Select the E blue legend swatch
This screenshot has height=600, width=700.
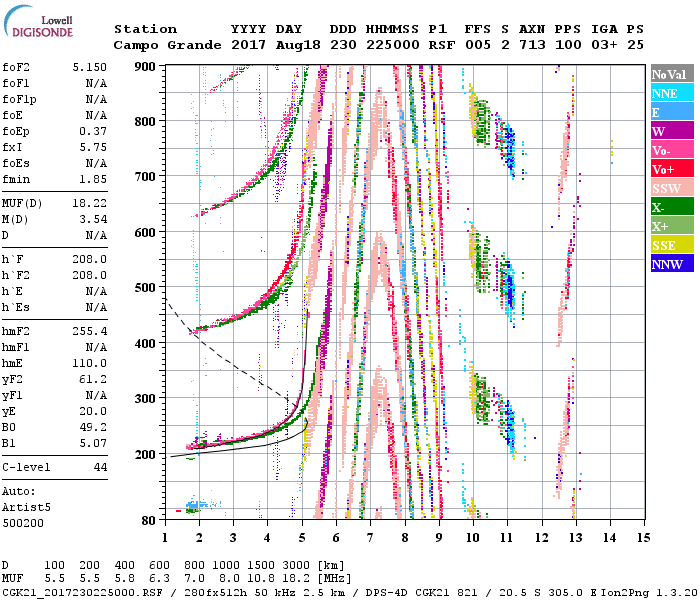672,112
